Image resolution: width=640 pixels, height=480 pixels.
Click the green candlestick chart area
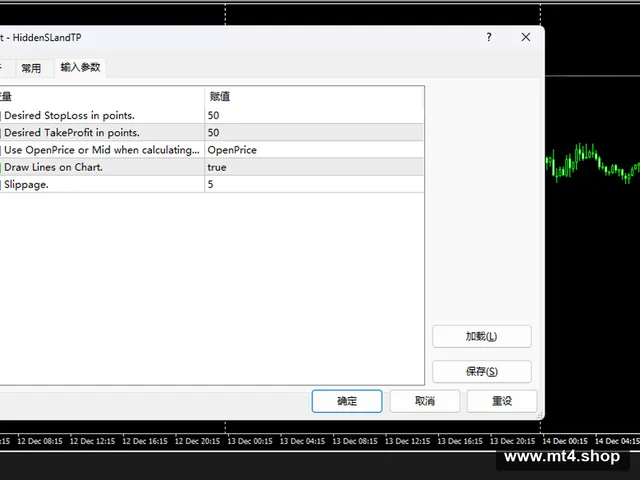(x=593, y=163)
